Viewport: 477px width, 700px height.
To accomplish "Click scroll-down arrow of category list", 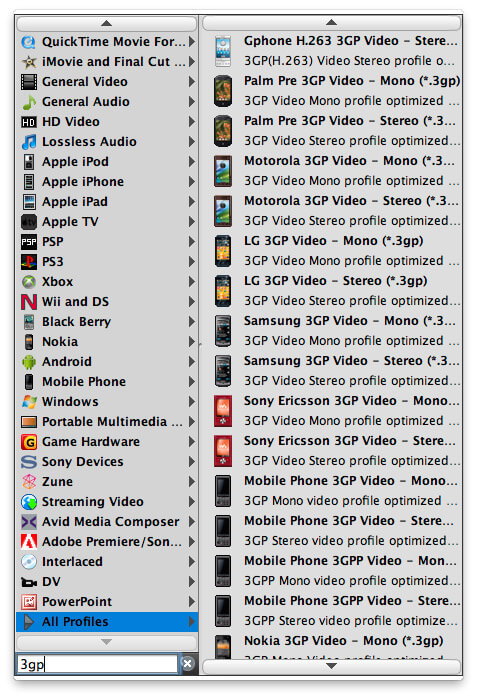I will (106, 642).
